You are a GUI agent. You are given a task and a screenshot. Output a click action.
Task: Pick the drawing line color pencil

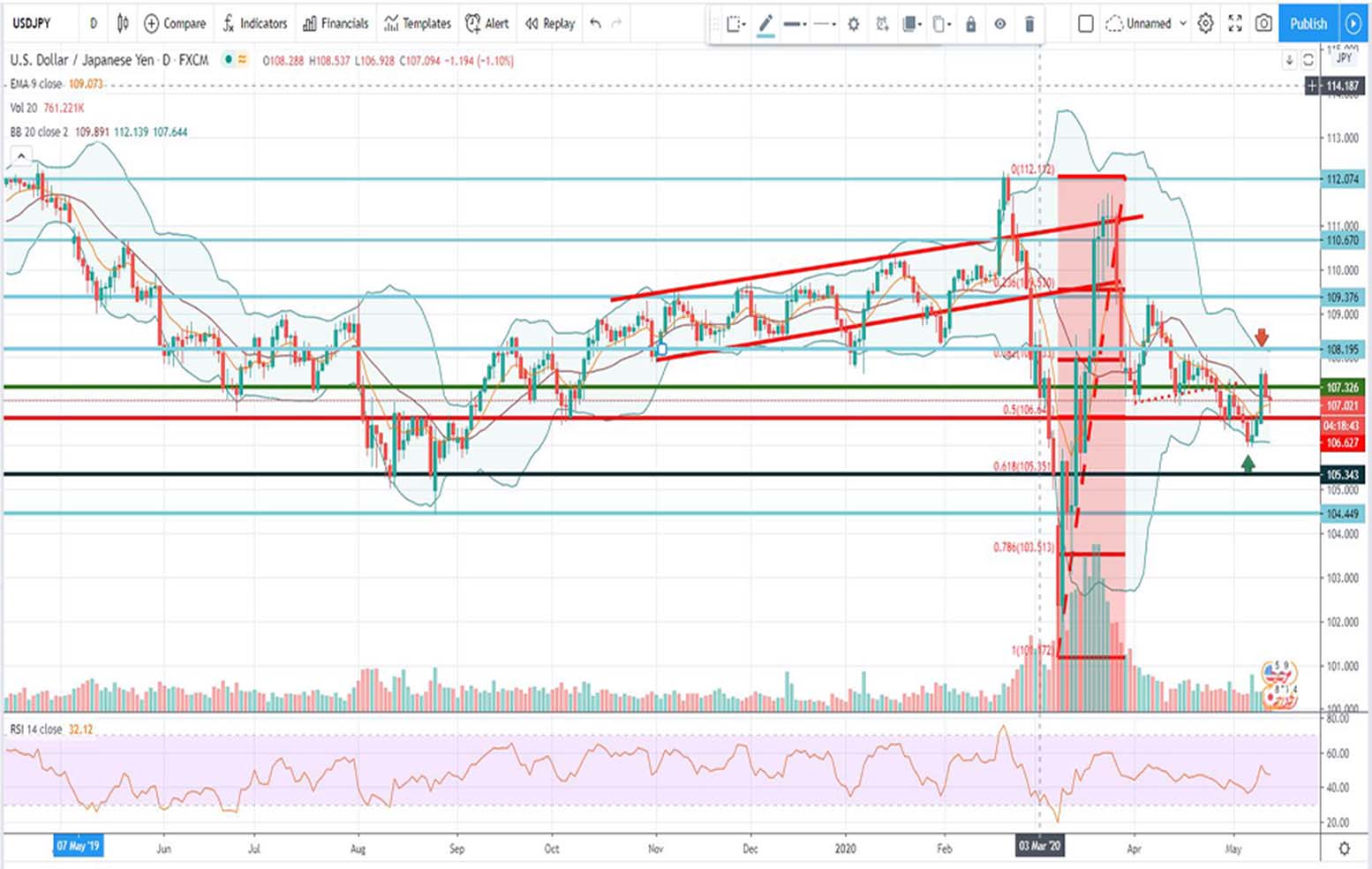coord(765,25)
